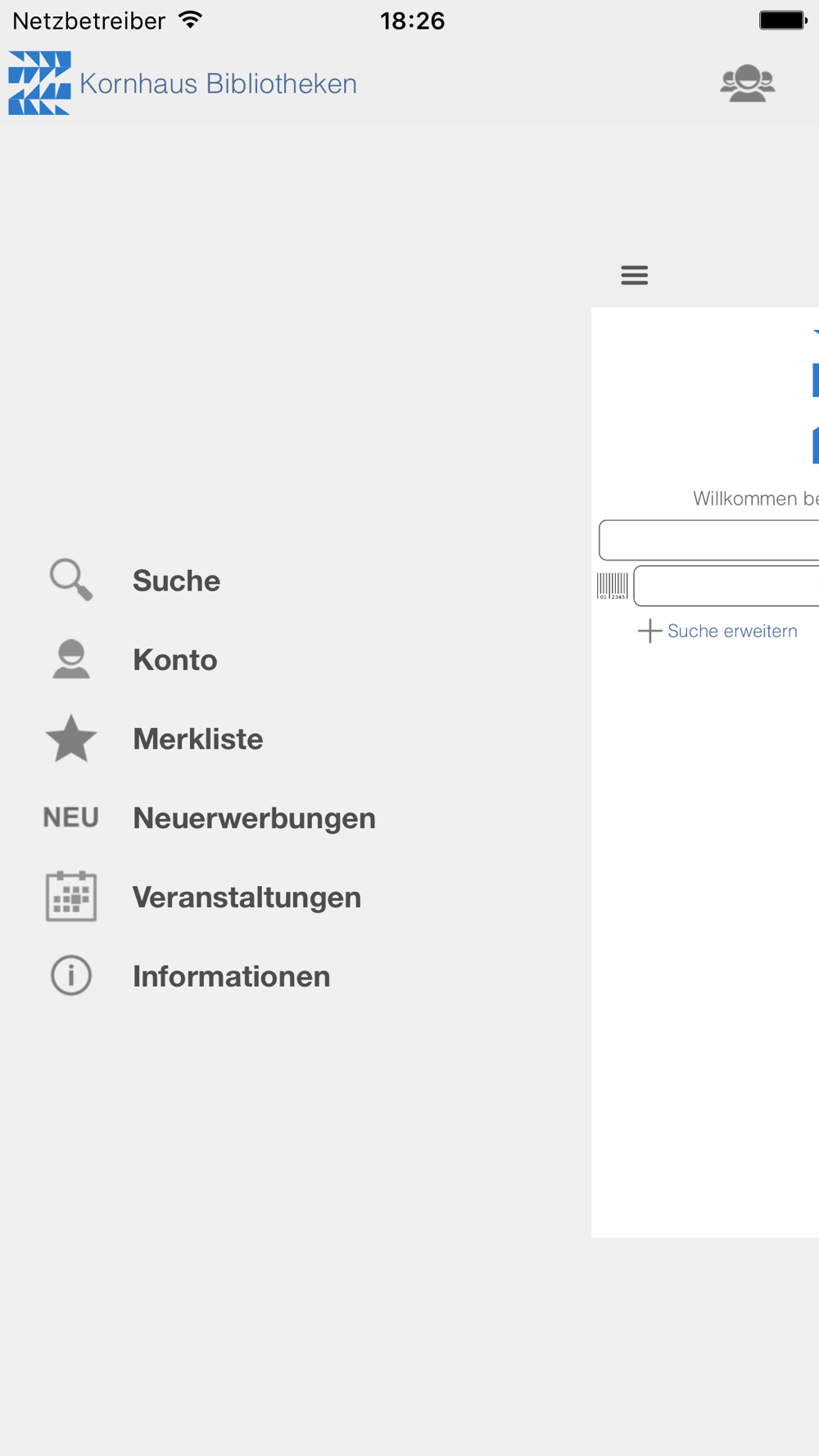819x1456 pixels.
Task: Tap the hamburger menu icon
Action: pos(635,275)
